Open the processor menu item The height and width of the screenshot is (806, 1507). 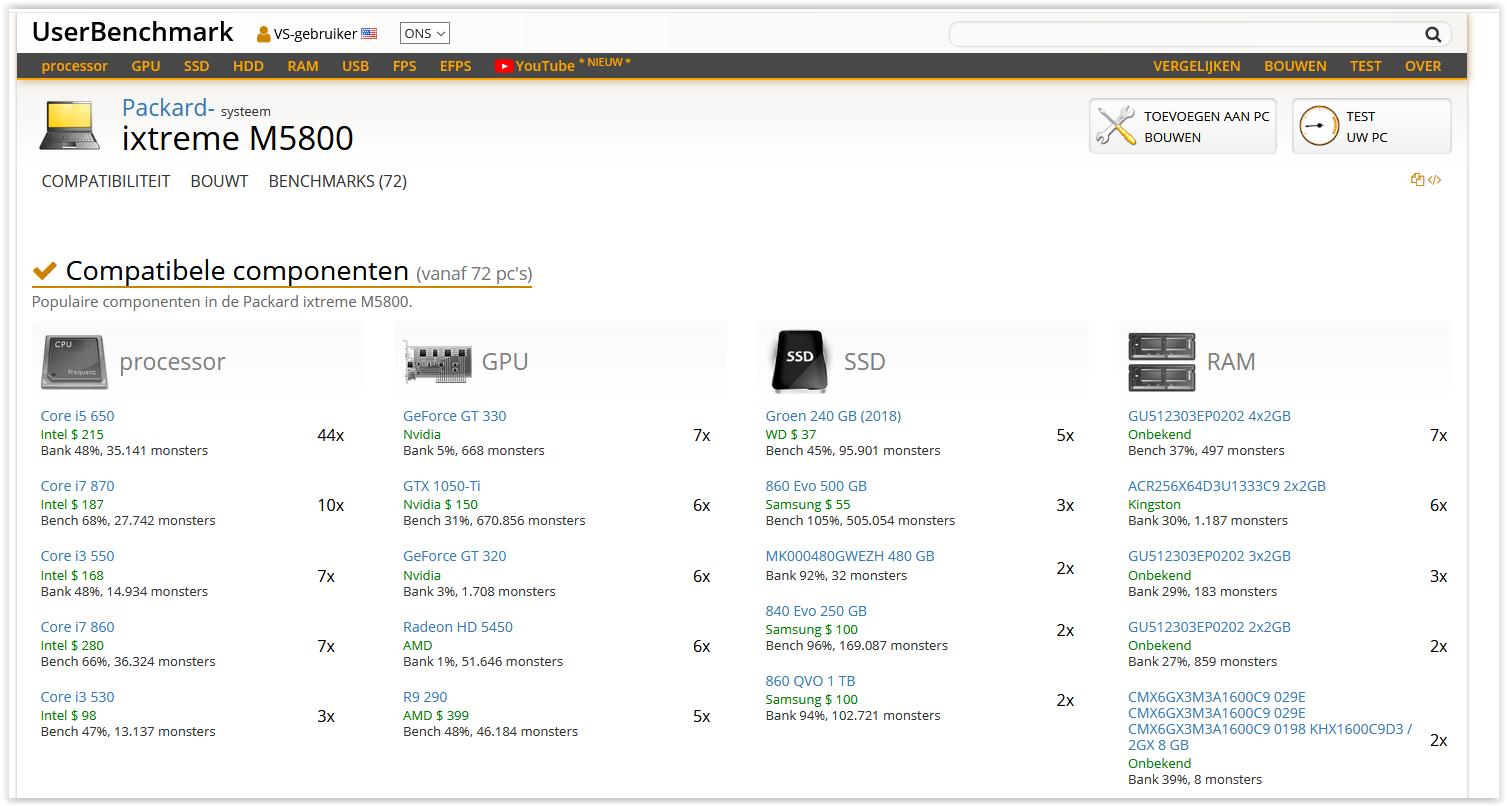pyautogui.click(x=75, y=66)
